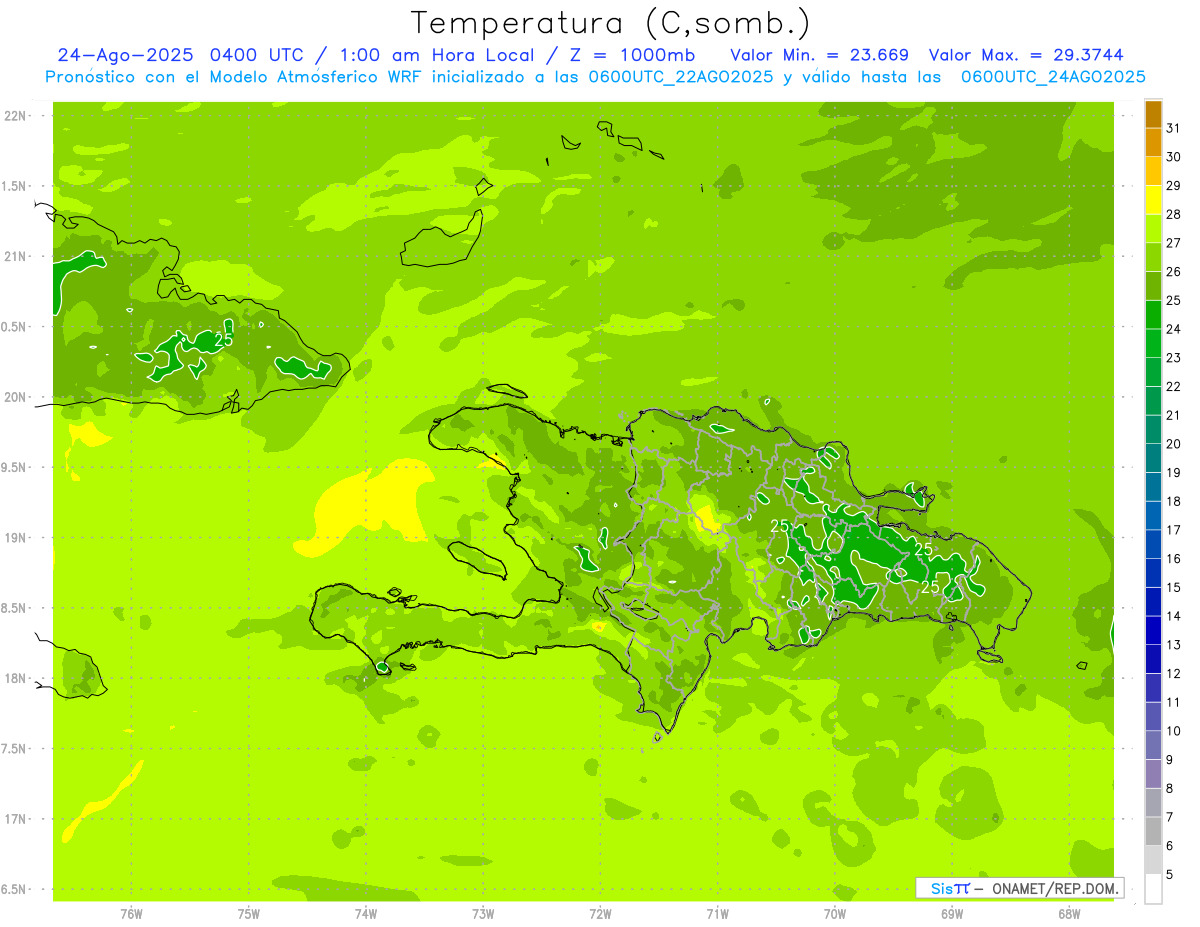Click legend value 31

[1173, 128]
